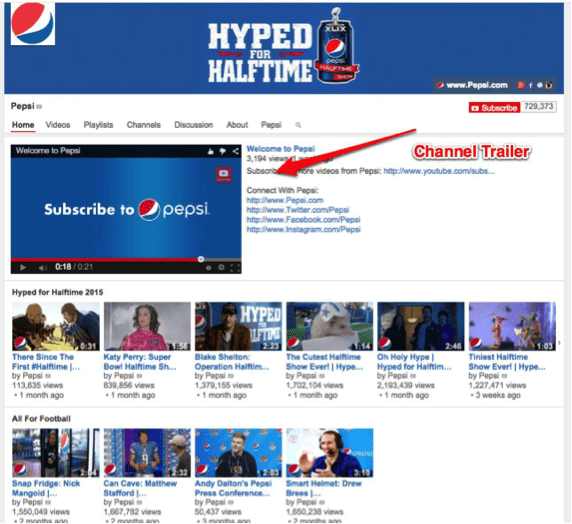The height and width of the screenshot is (524, 572).
Task: Subscribe to the Pepsi channel
Action: pos(494,108)
